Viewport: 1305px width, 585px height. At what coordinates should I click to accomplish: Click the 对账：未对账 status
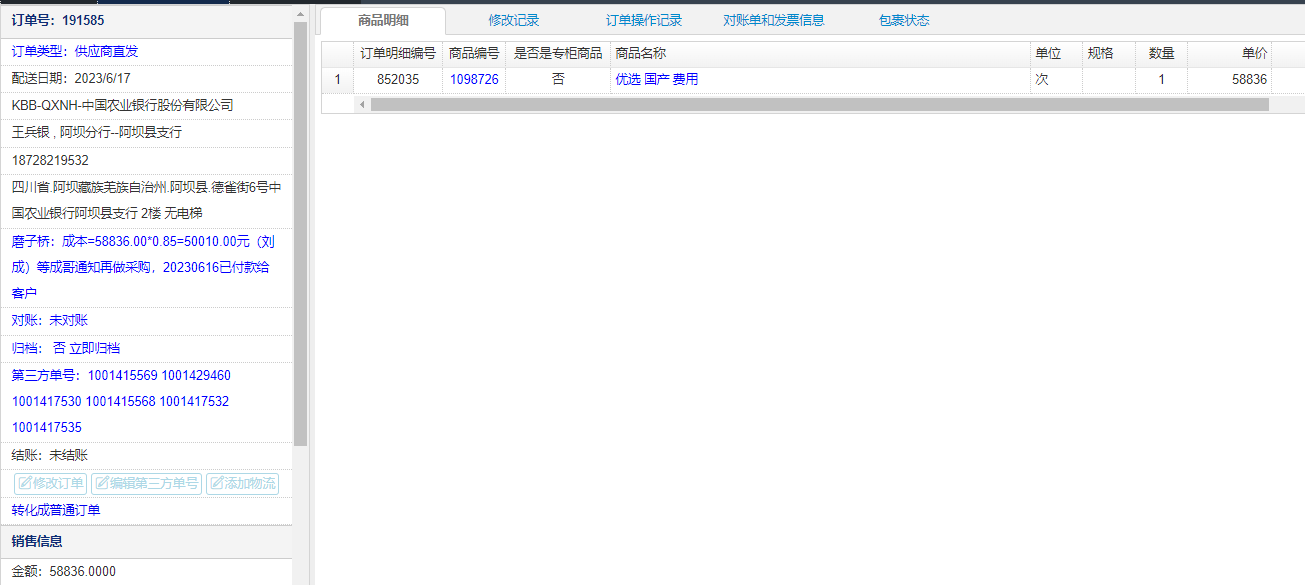pyautogui.click(x=50, y=320)
